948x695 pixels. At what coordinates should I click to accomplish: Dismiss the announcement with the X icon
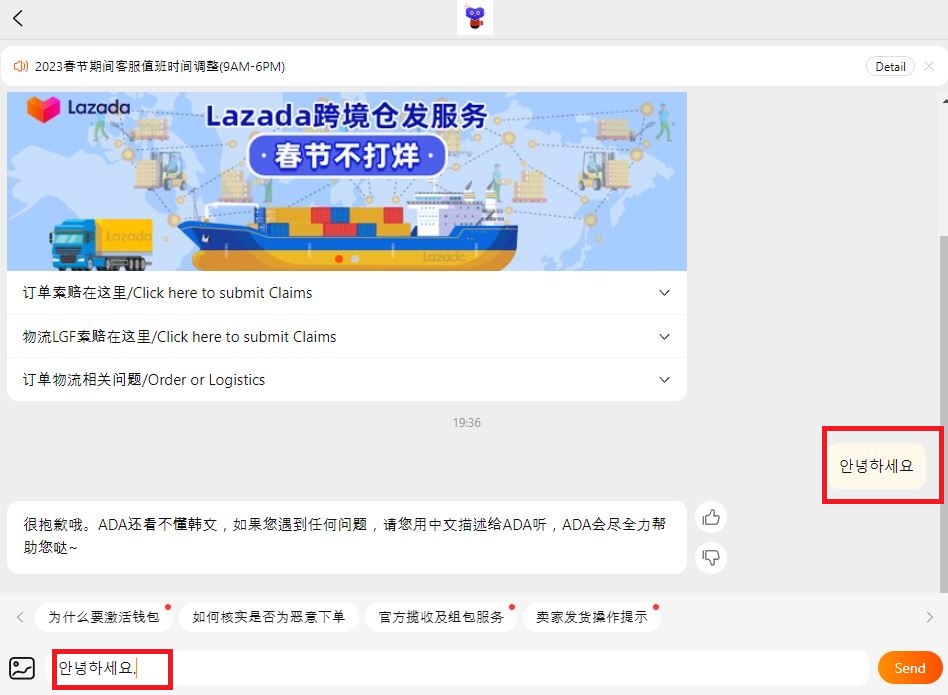(x=929, y=66)
